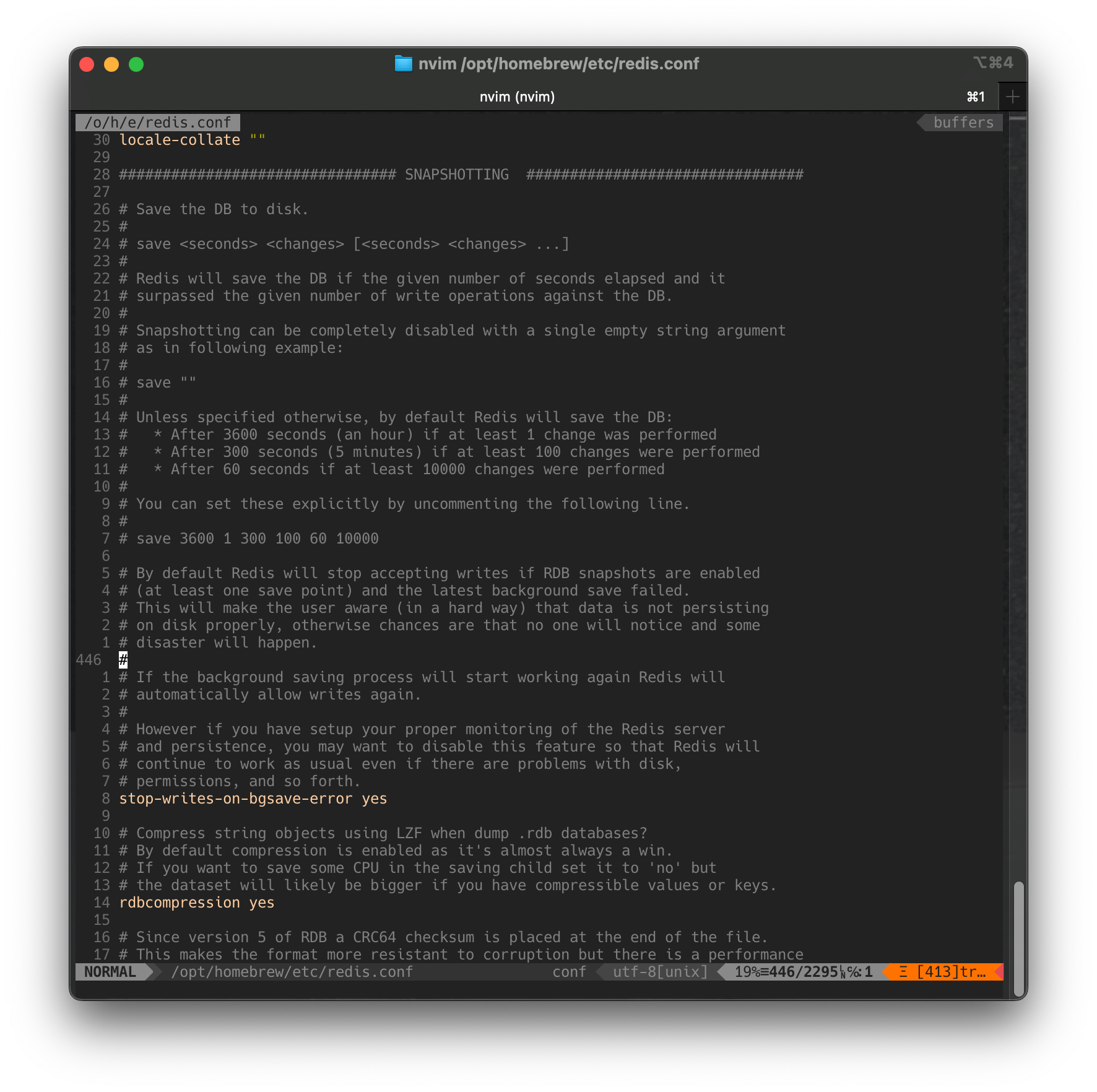Click 'continue to work as usual' line

(x=400, y=764)
